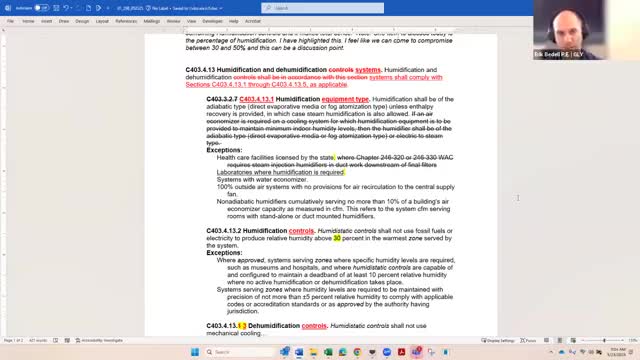640x360 pixels.
Task: Click the Redo icon in title bar
Action: (x=79, y=8)
